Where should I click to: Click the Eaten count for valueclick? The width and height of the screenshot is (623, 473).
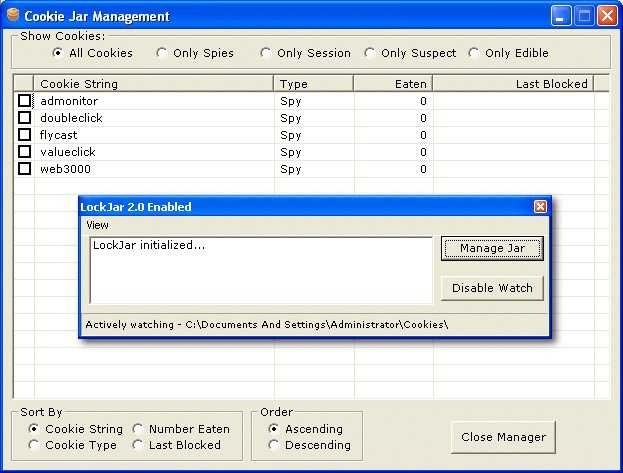(x=423, y=152)
